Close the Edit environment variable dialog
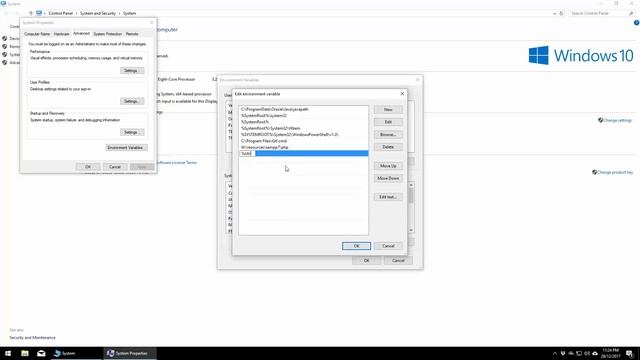The height and width of the screenshot is (360, 640). click(x=402, y=94)
